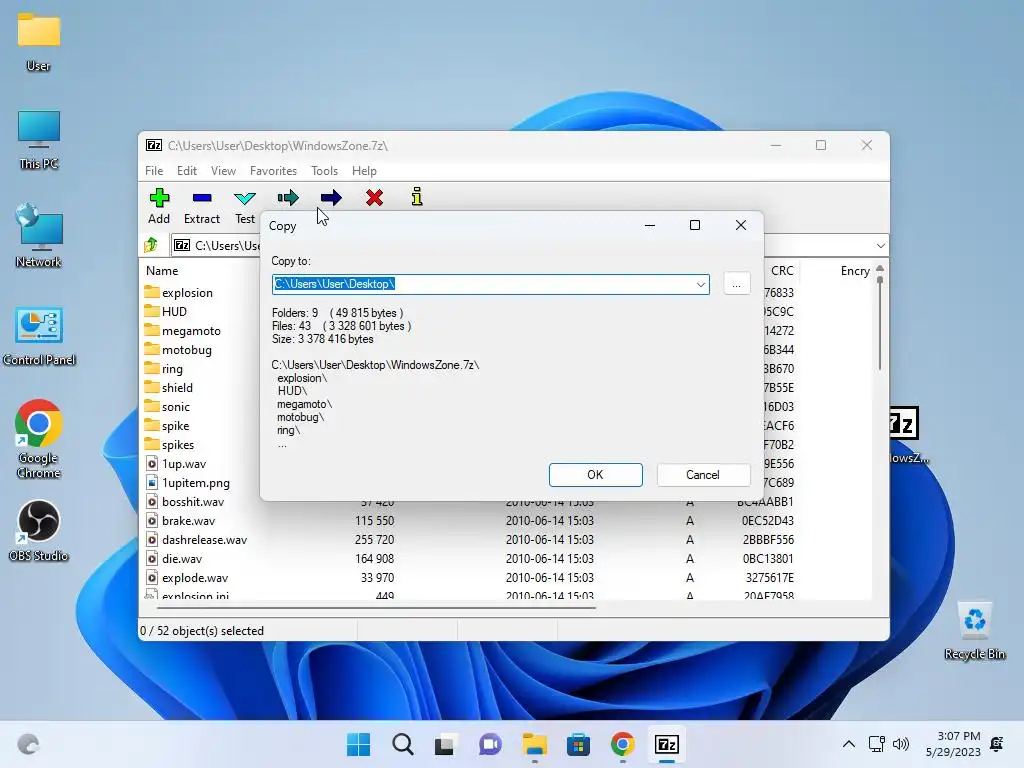Viewport: 1024px width, 768px height.
Task: Click Cancel in the Copy dialog
Action: tap(703, 475)
